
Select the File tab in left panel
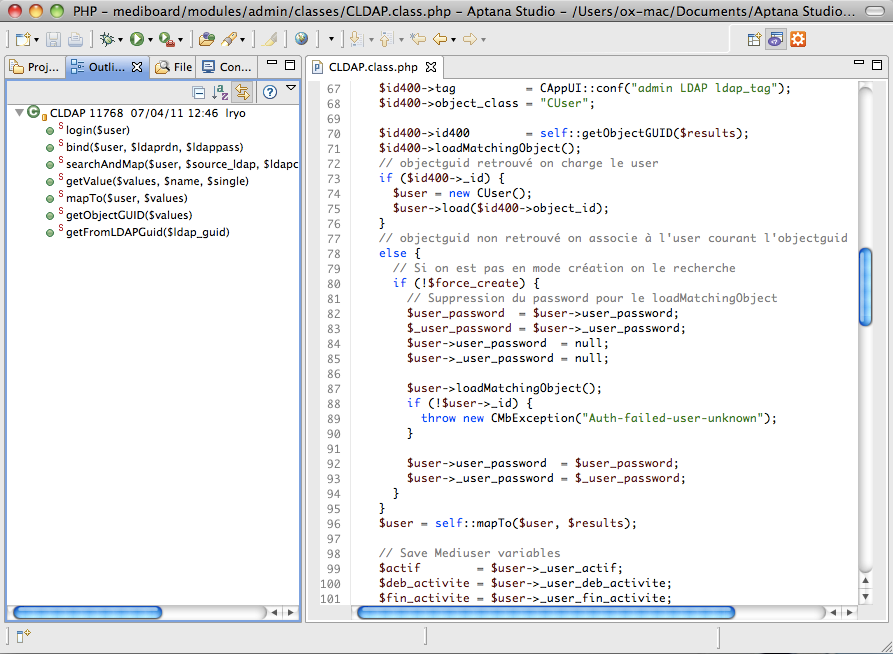point(173,67)
